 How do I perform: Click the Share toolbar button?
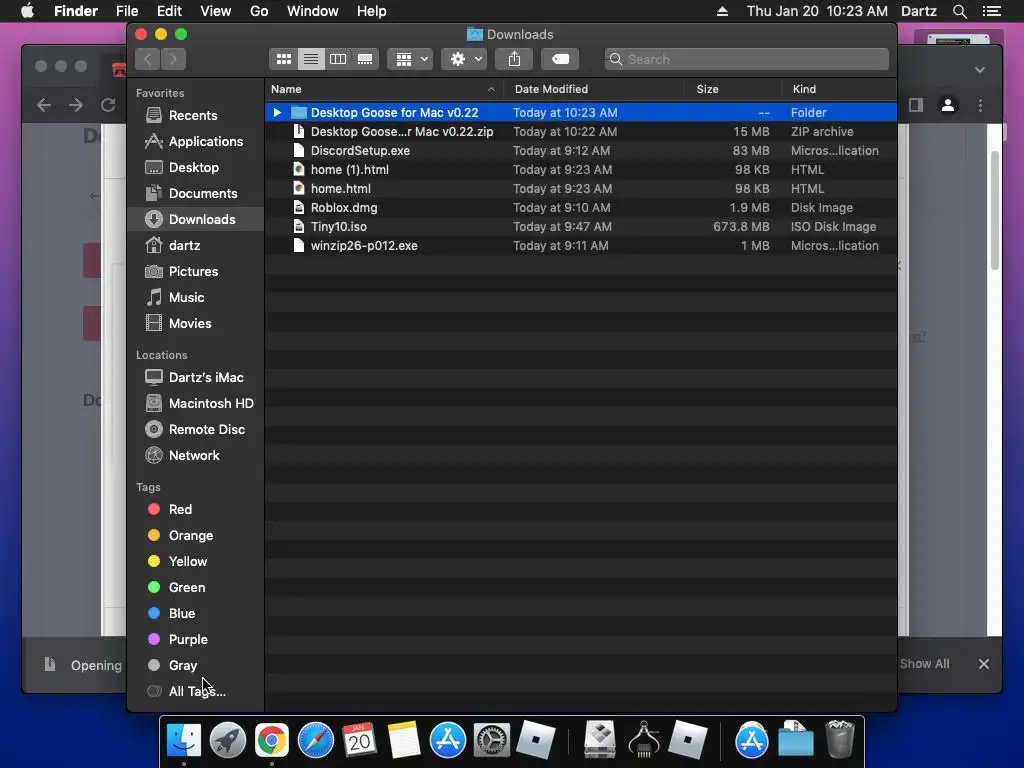514,59
